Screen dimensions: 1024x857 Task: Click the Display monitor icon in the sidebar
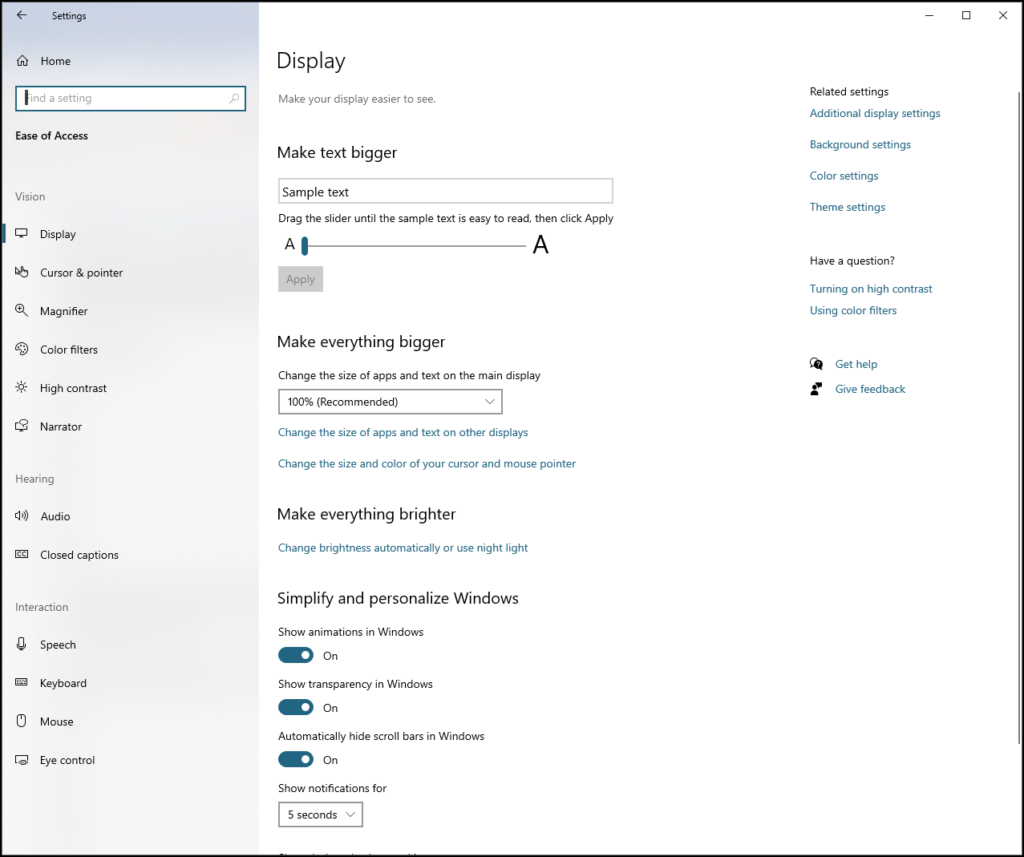22,233
